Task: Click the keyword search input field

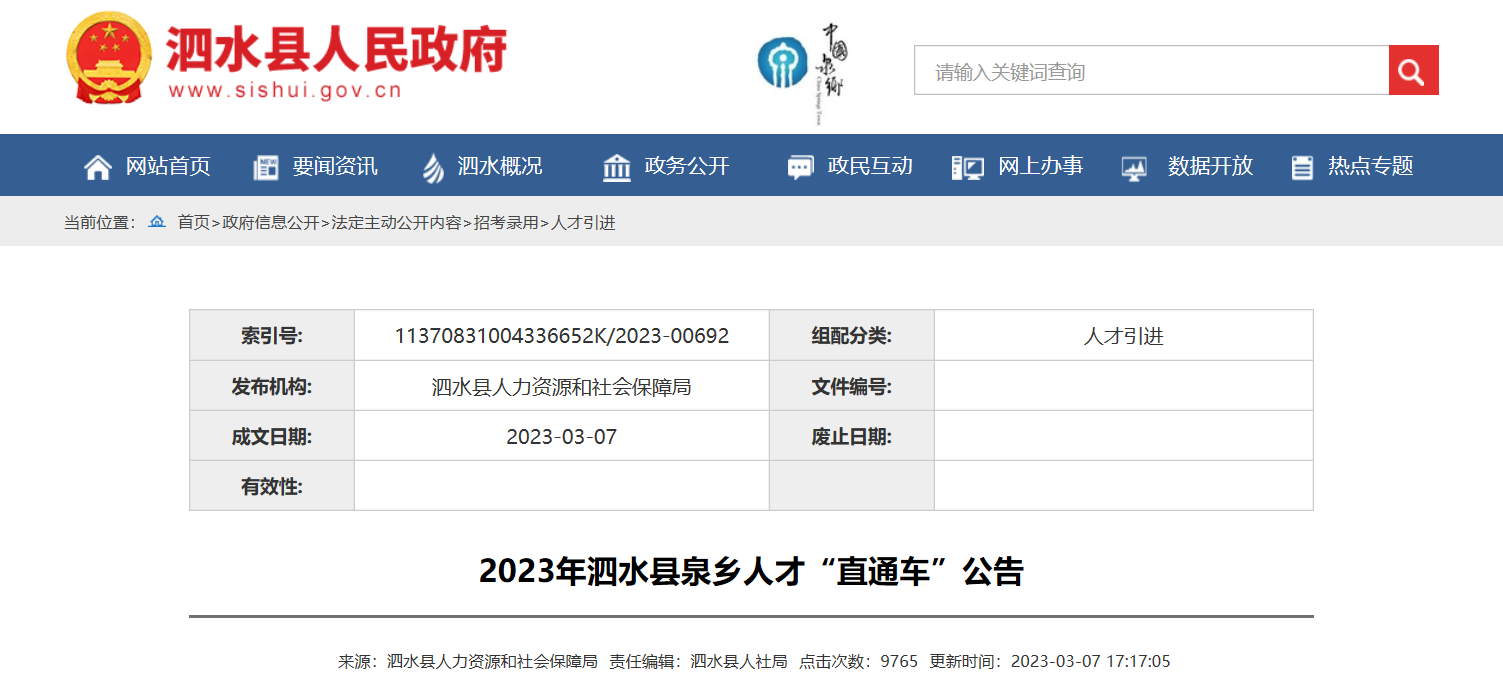Action: click(1150, 71)
